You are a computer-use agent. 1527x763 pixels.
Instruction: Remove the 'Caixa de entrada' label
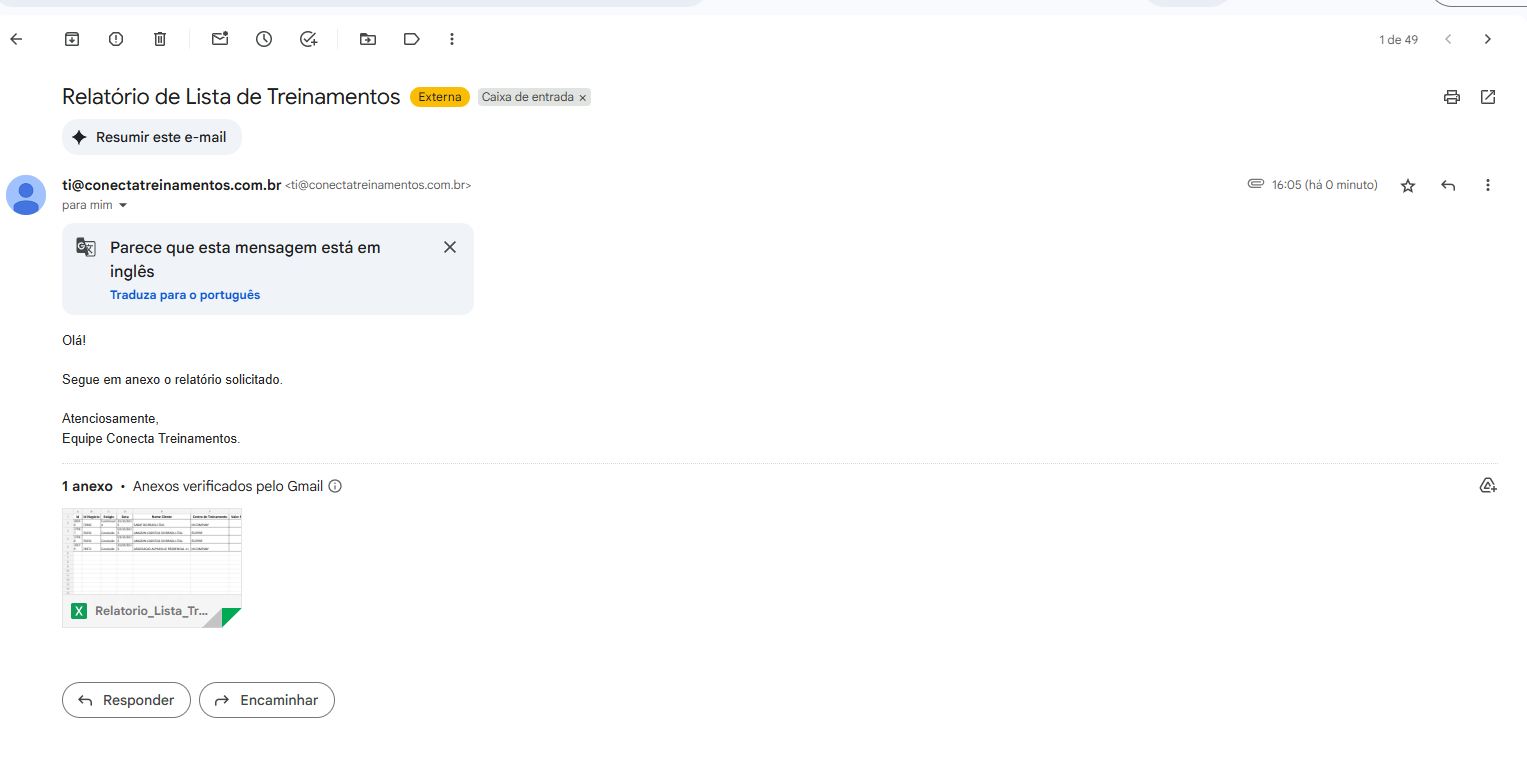coord(583,98)
